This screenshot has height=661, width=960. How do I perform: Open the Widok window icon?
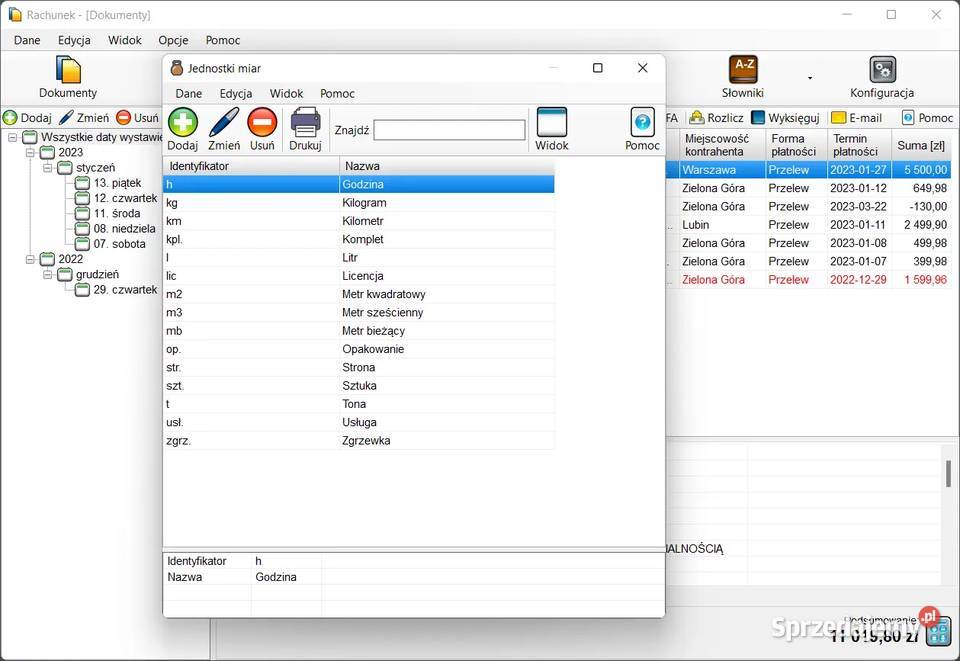coord(551,123)
